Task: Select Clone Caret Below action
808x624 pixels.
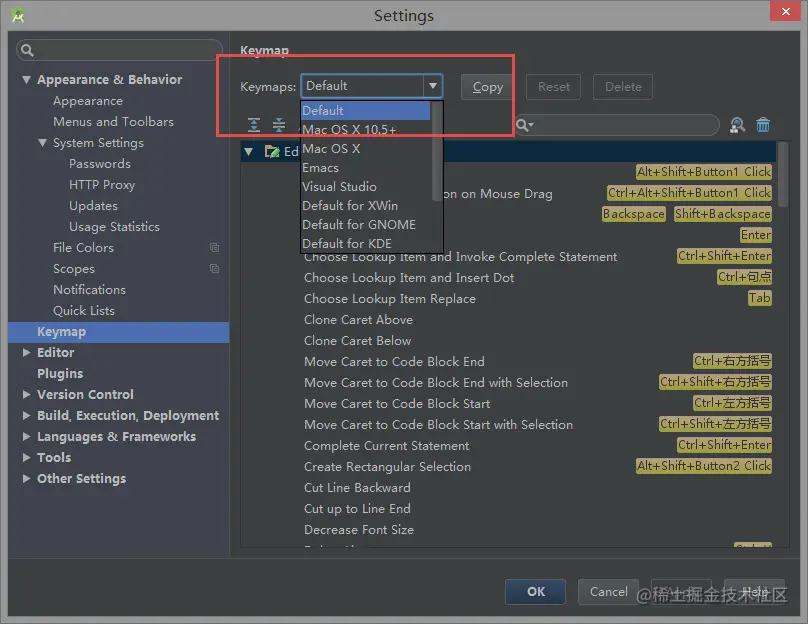Action: pyautogui.click(x=357, y=341)
